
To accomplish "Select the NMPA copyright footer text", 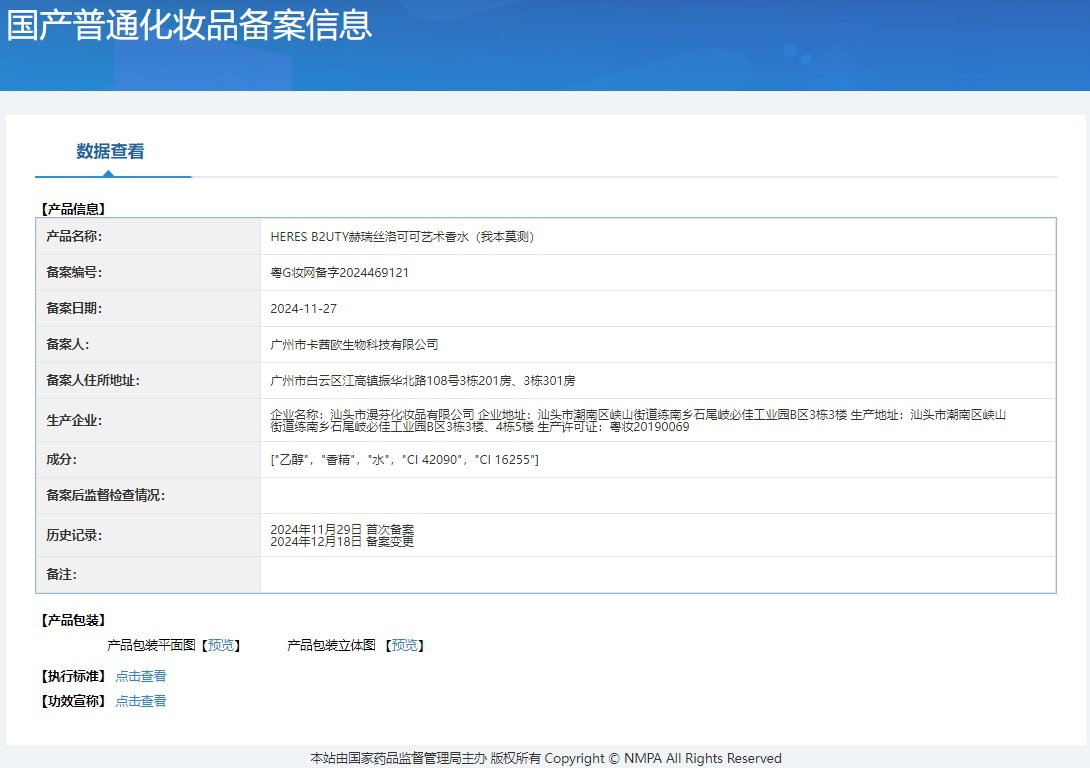I will point(546,758).
